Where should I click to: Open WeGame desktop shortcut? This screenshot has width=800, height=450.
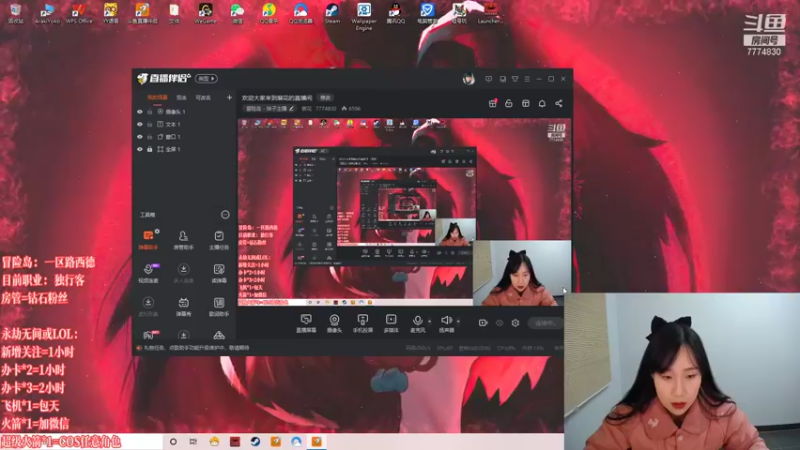pyautogui.click(x=206, y=14)
